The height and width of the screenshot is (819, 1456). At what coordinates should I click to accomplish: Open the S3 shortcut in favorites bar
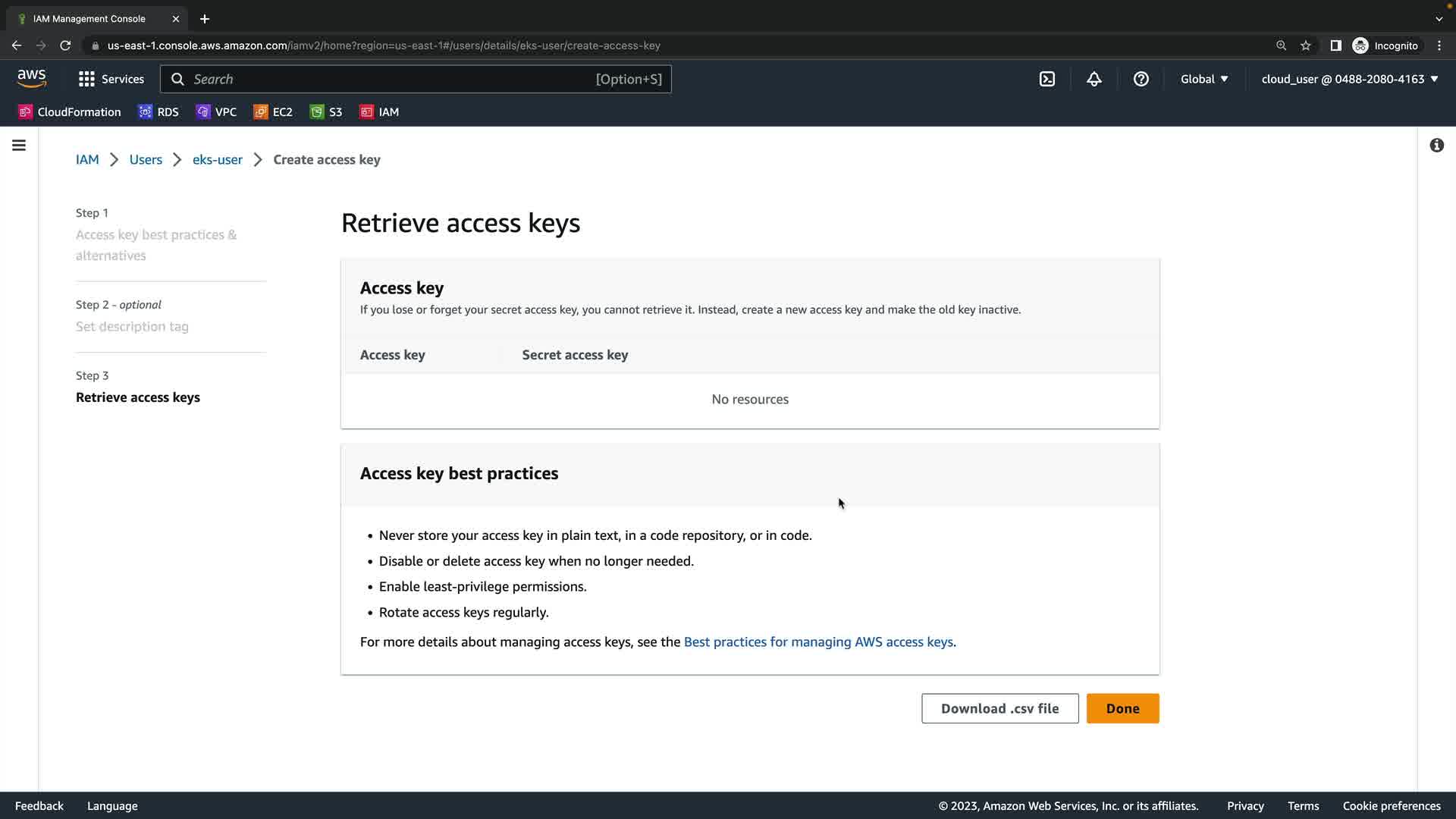326,111
